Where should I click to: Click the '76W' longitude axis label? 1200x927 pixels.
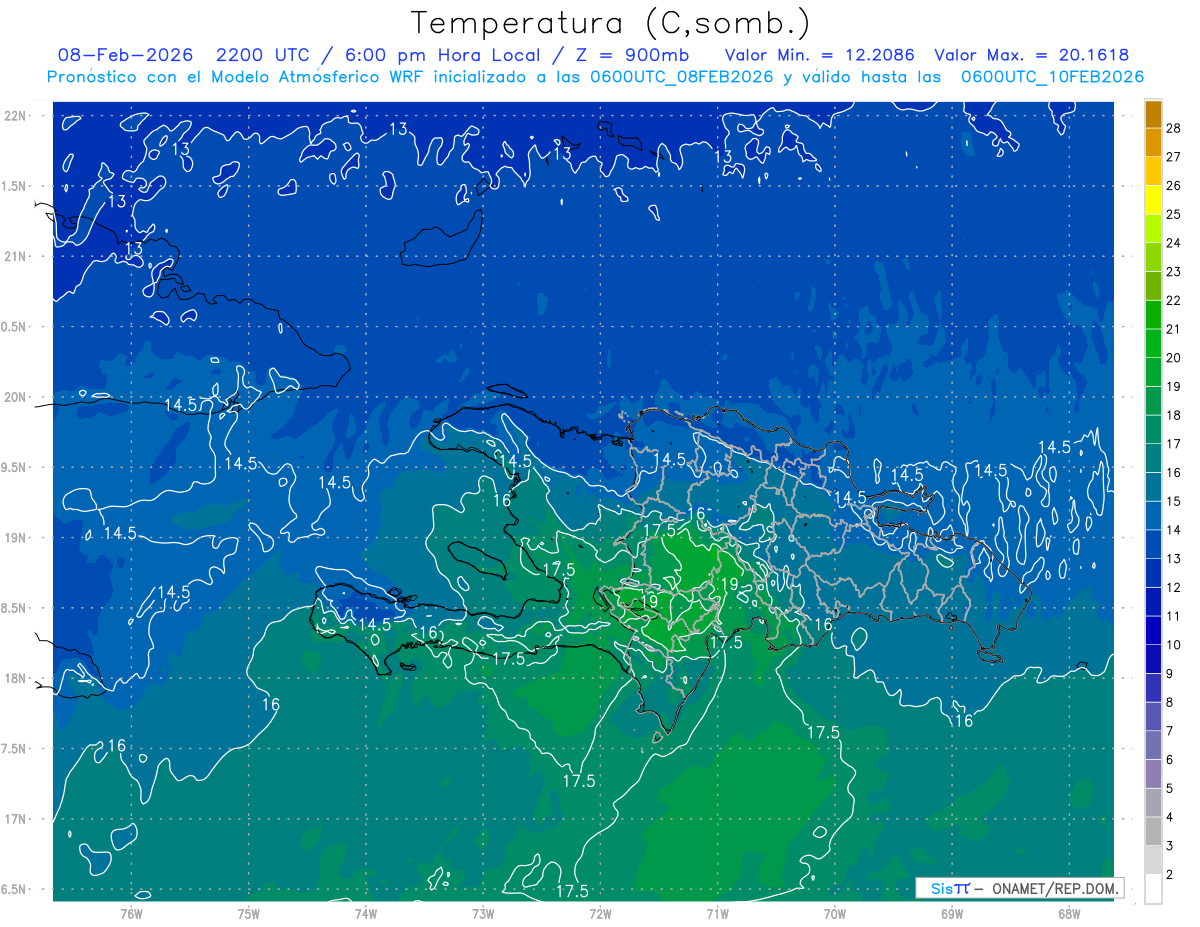131,913
